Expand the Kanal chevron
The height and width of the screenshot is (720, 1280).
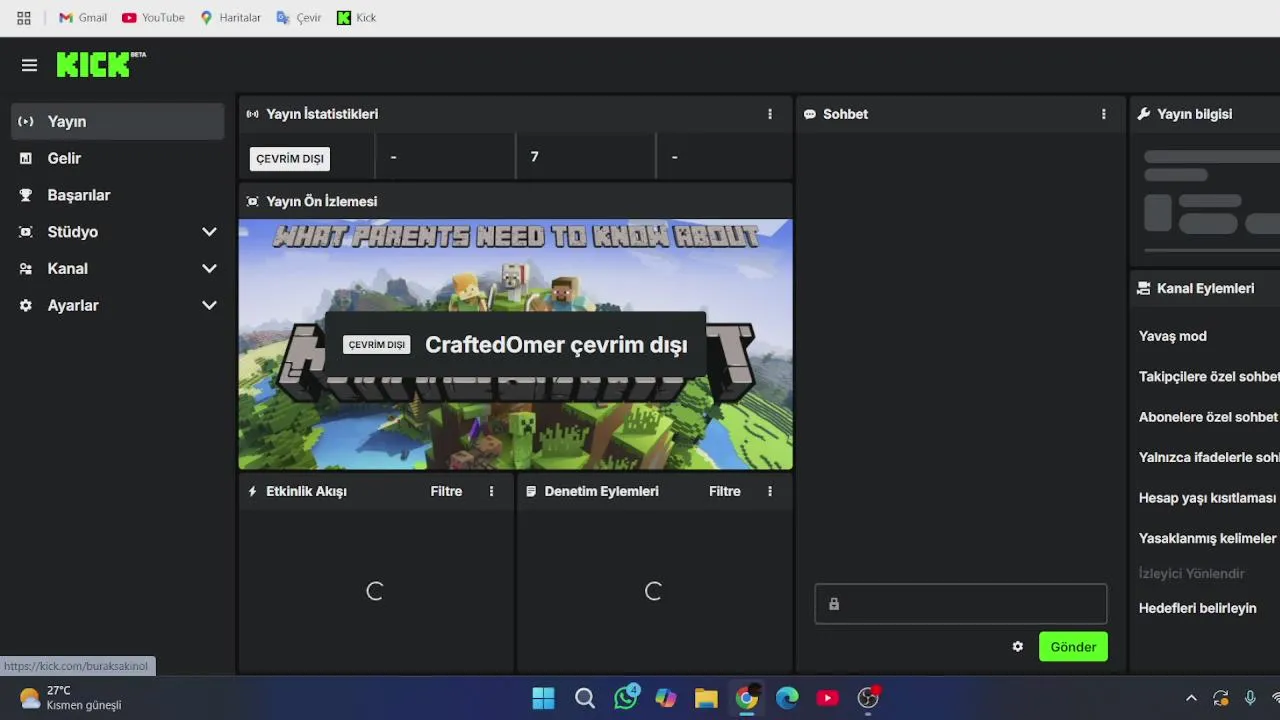point(209,269)
